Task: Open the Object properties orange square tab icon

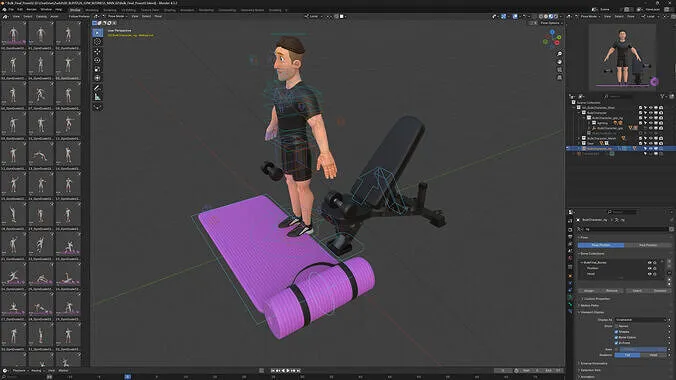Action: (570, 276)
